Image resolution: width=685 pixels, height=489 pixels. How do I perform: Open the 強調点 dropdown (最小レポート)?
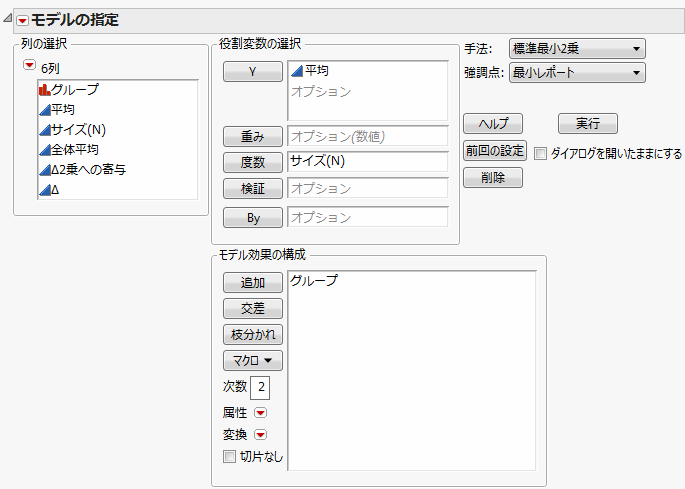577,72
